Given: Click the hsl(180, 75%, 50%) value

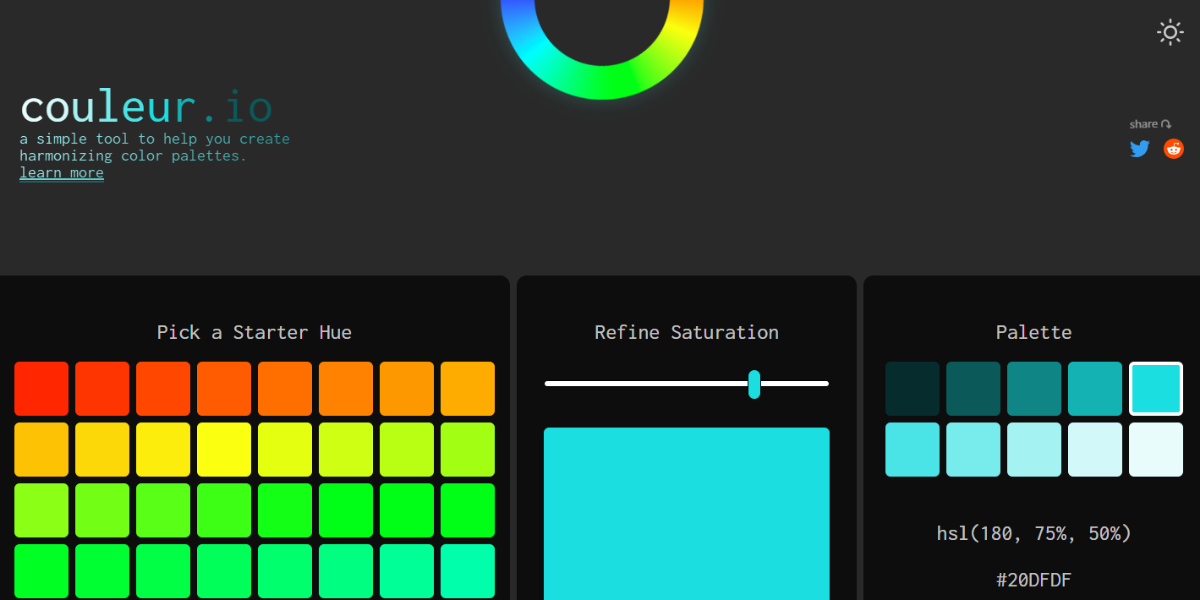Looking at the screenshot, I should (1034, 533).
